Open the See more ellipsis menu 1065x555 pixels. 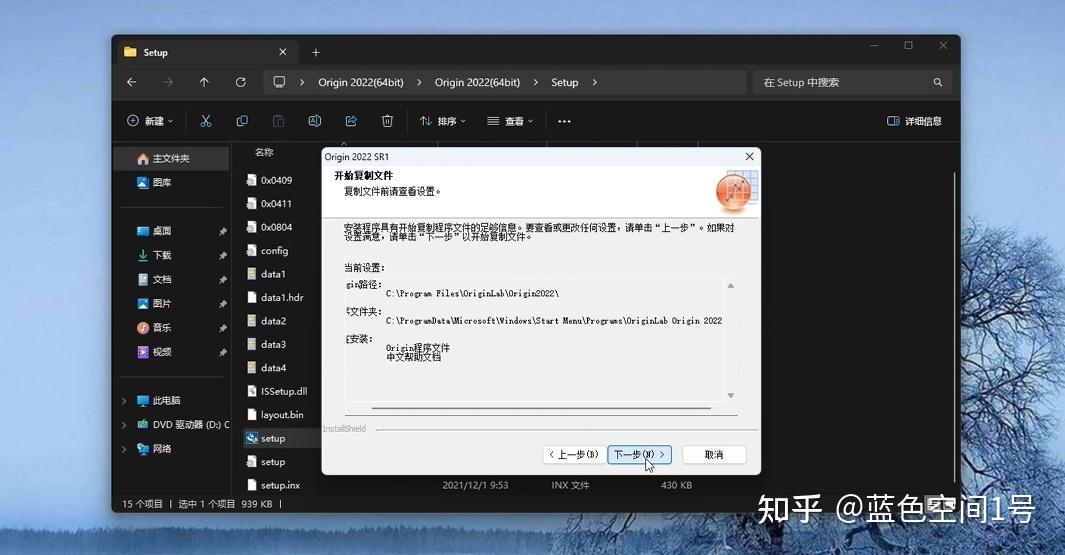tap(564, 122)
